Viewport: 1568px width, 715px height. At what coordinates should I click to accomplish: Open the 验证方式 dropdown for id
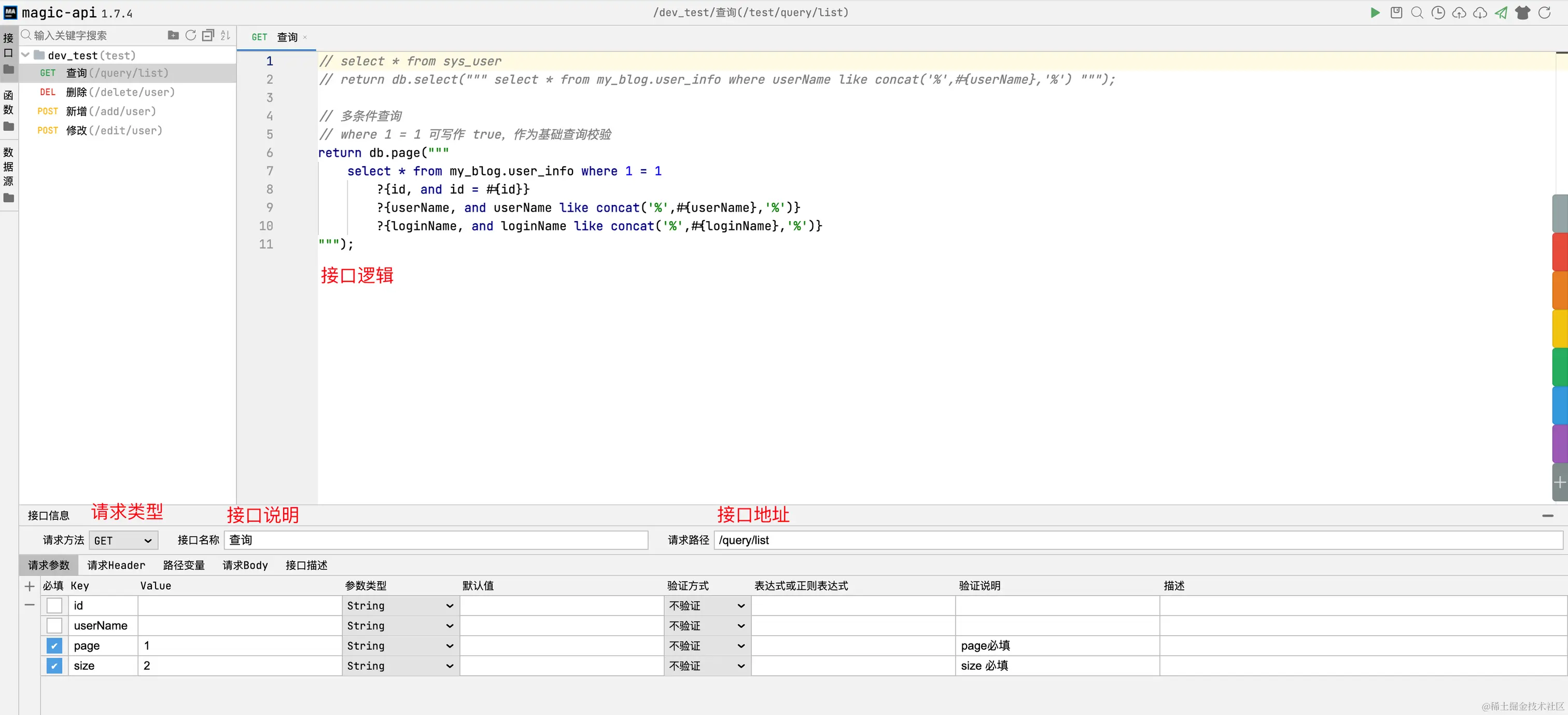707,606
